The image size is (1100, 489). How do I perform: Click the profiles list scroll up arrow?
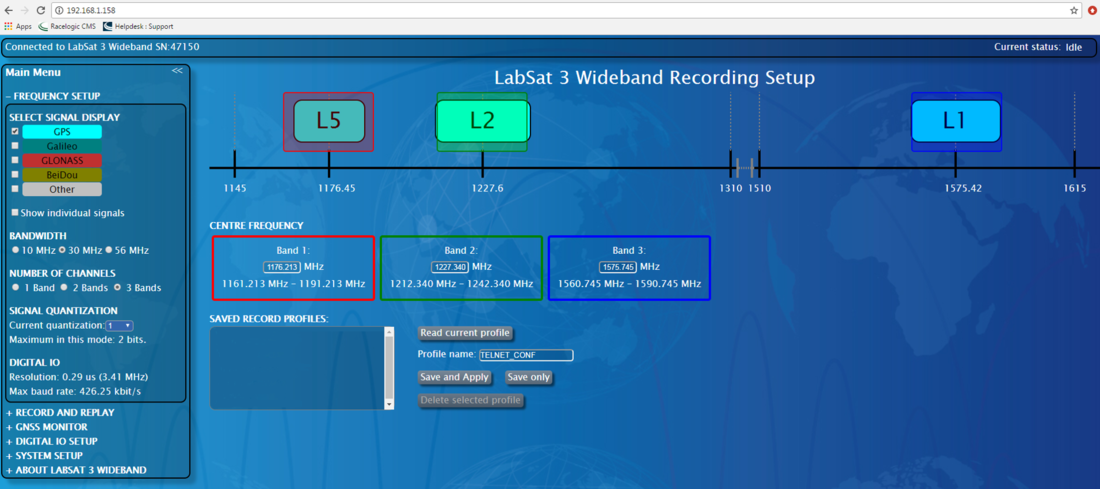point(389,332)
